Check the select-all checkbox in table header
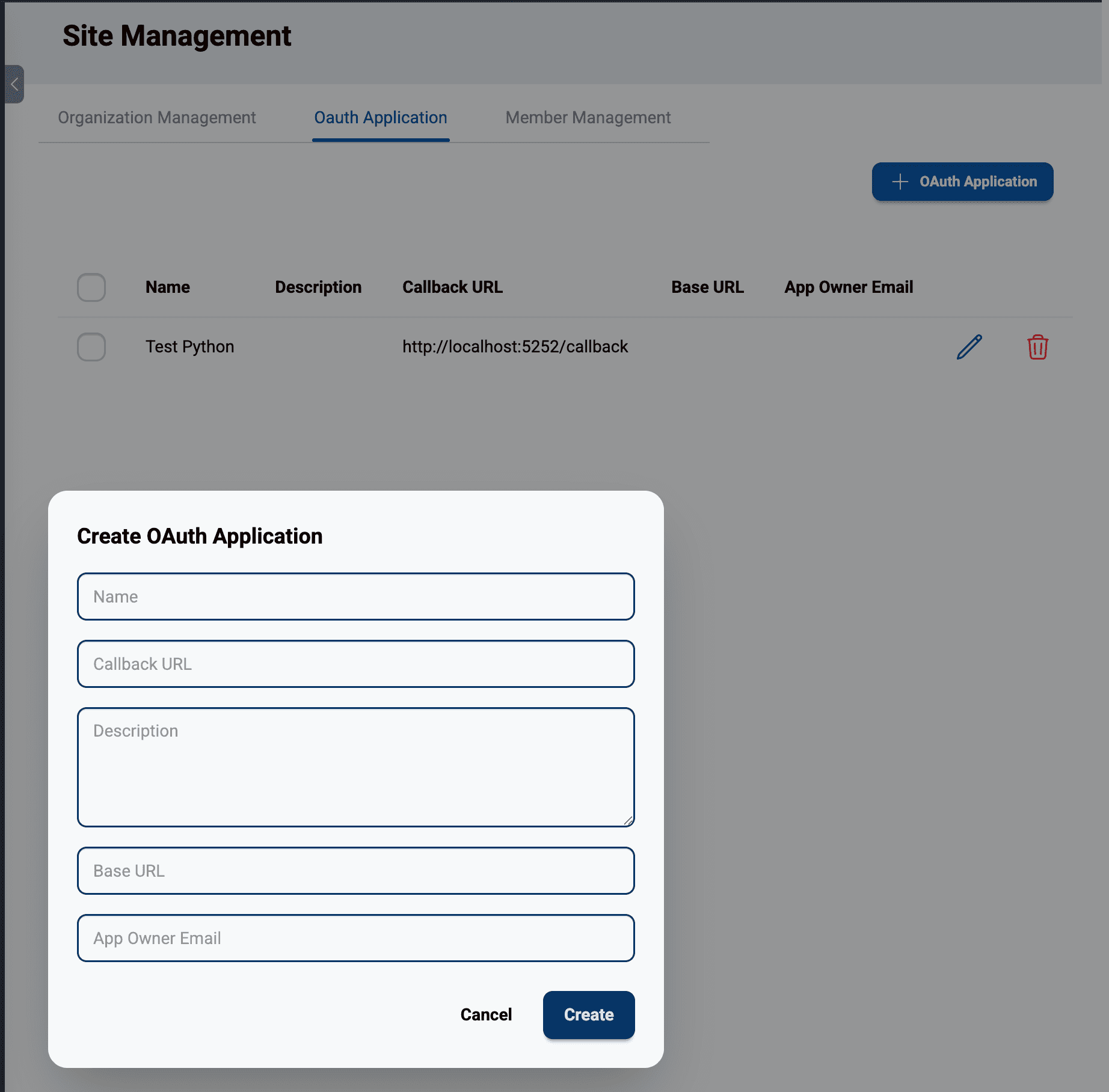 [91, 287]
